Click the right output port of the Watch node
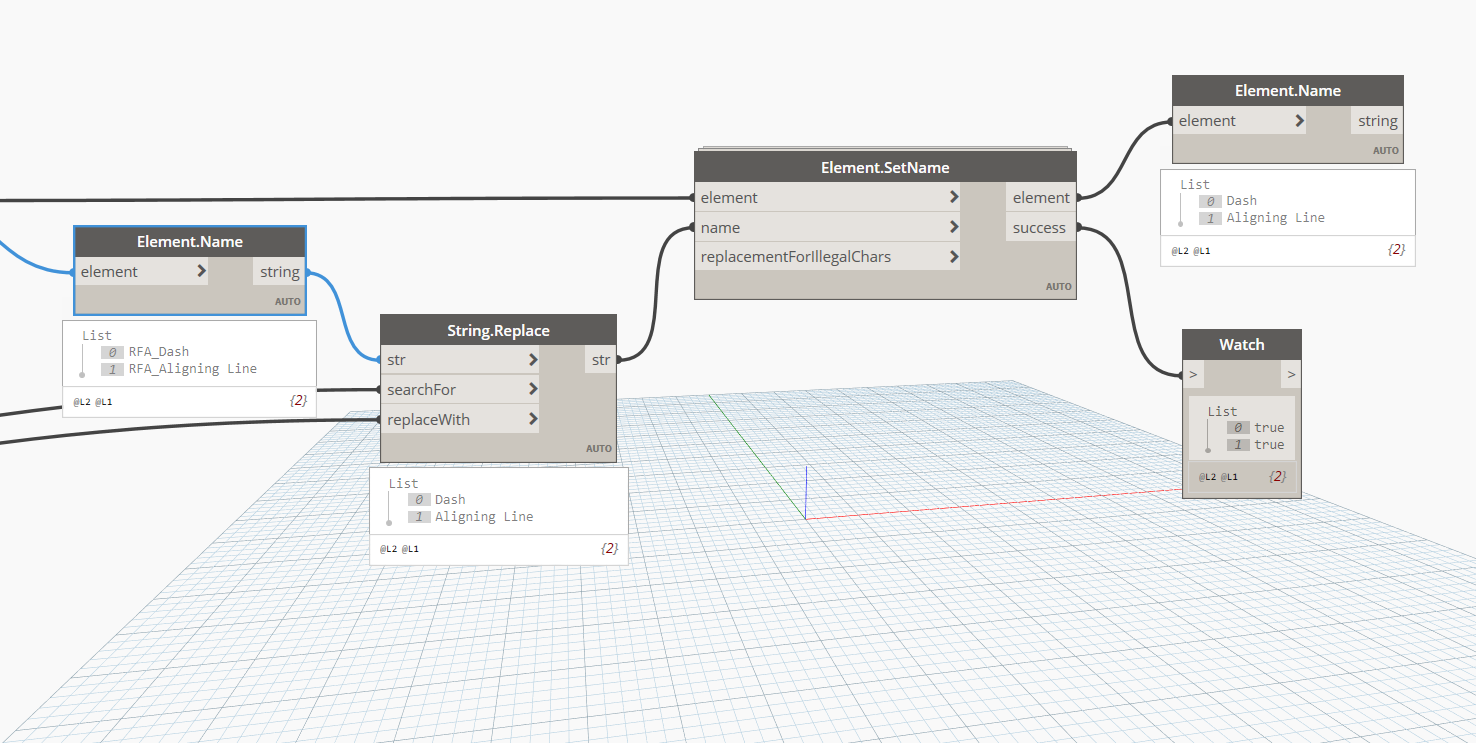The height and width of the screenshot is (743, 1476). click(x=1290, y=374)
